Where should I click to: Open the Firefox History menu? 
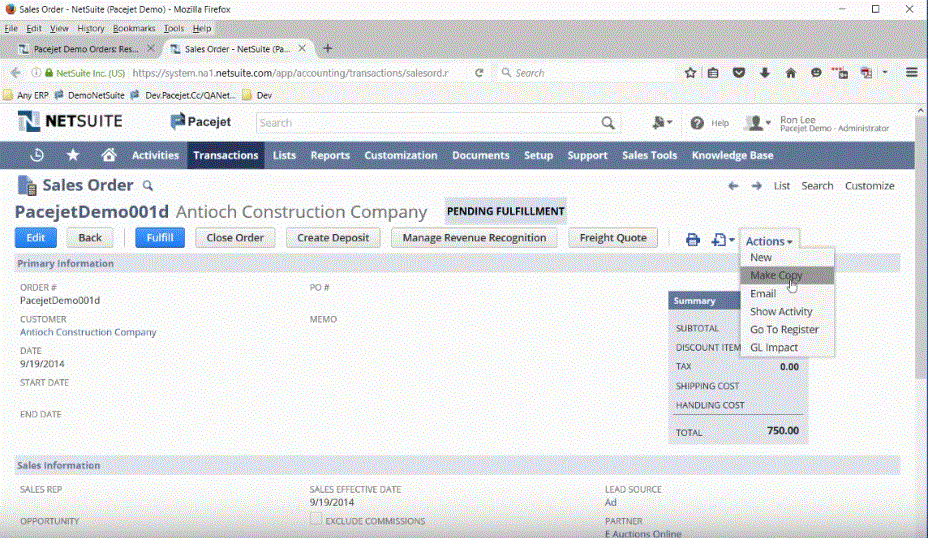[x=91, y=28]
